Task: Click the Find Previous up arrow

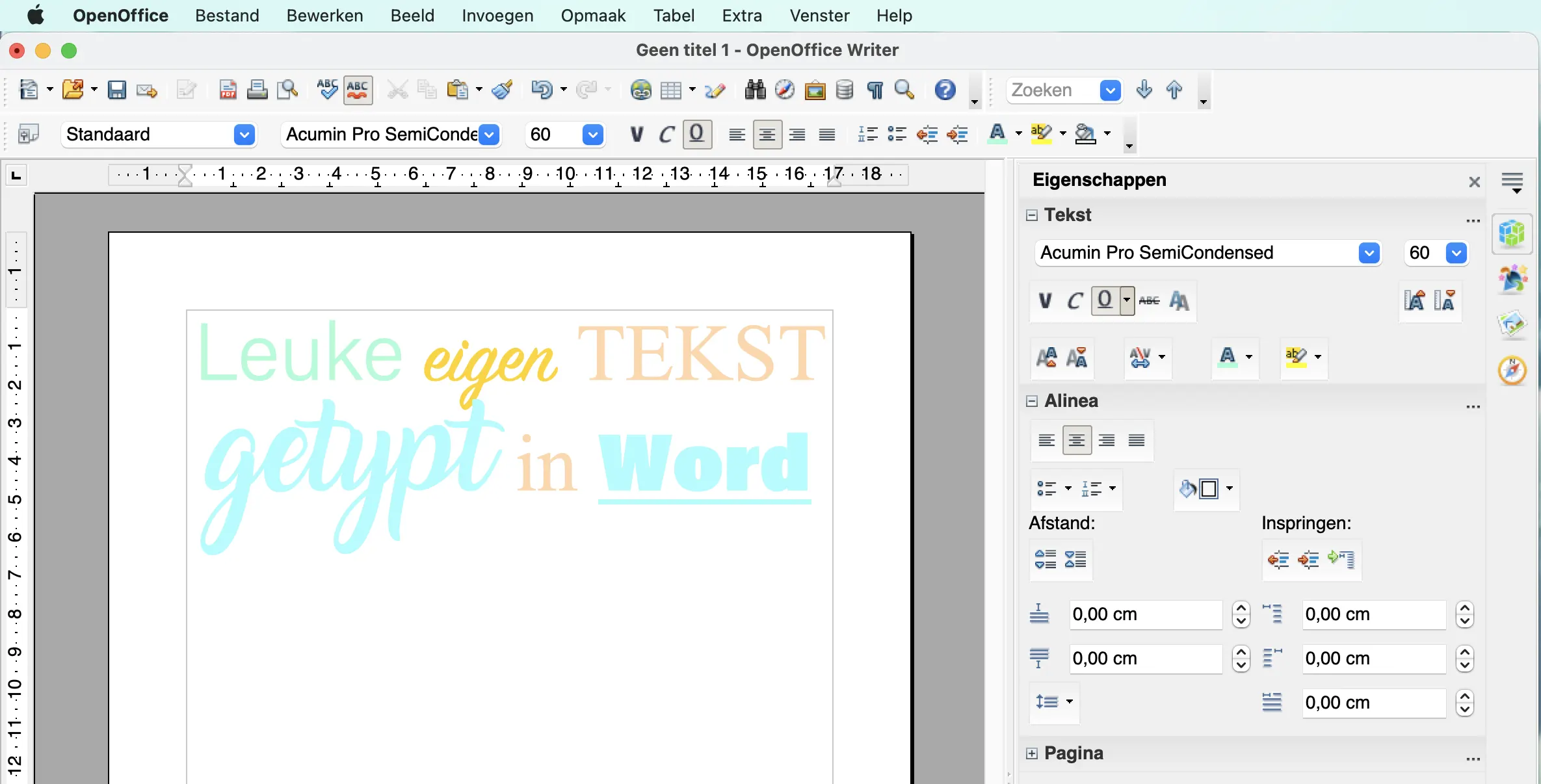Action: pos(1174,90)
